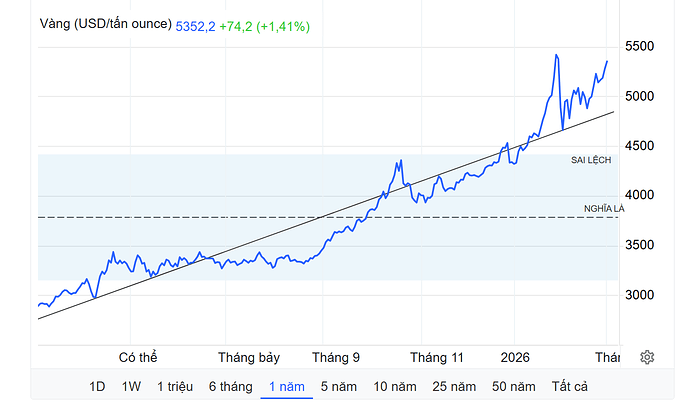Screen dimensions: 690x407
Task: Switch to the 1 triệu range
Action: pyautogui.click(x=175, y=386)
